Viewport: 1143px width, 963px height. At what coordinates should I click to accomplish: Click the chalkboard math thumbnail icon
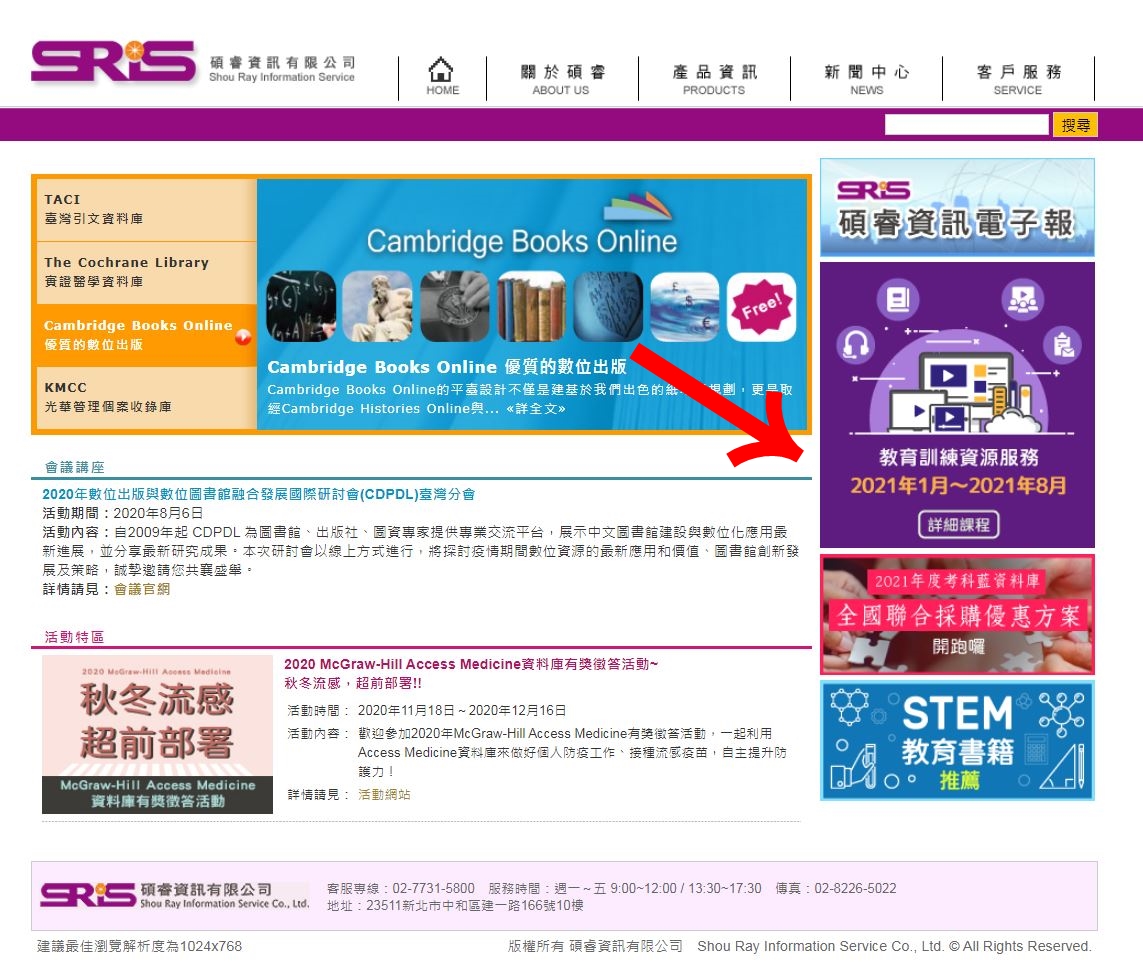tap(301, 307)
